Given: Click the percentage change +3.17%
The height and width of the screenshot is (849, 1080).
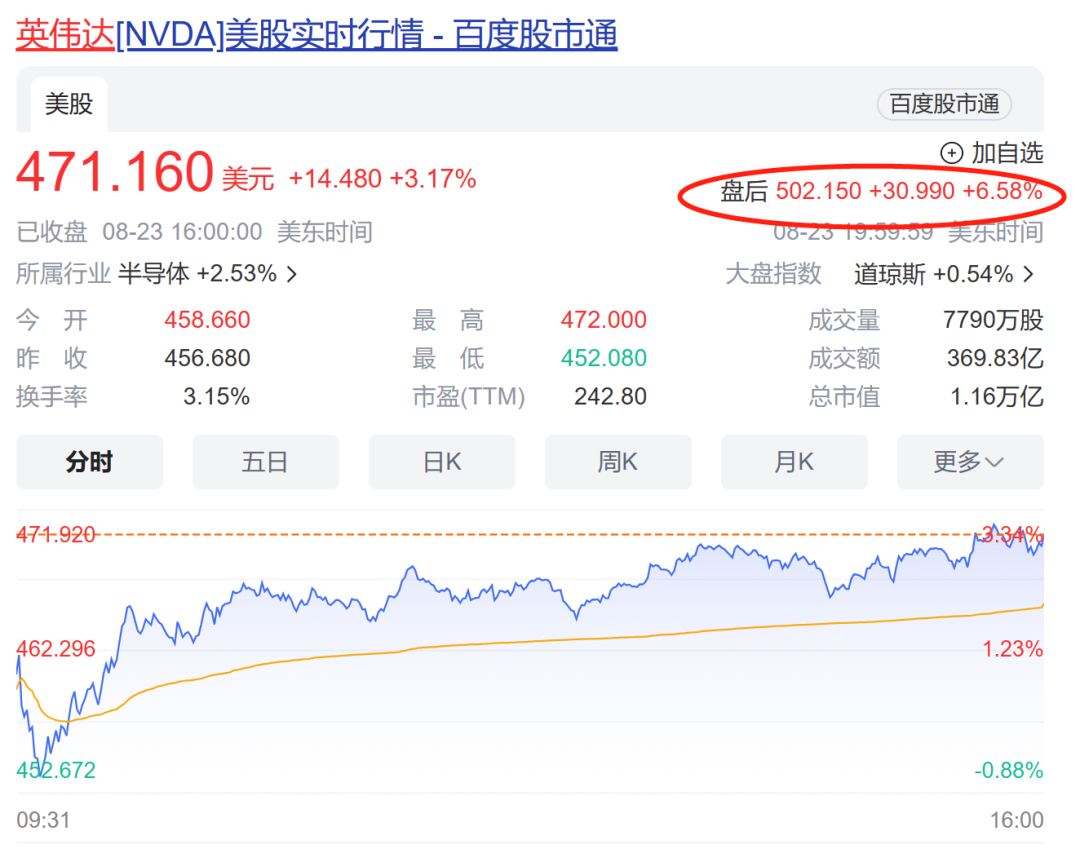Looking at the screenshot, I should [x=433, y=179].
